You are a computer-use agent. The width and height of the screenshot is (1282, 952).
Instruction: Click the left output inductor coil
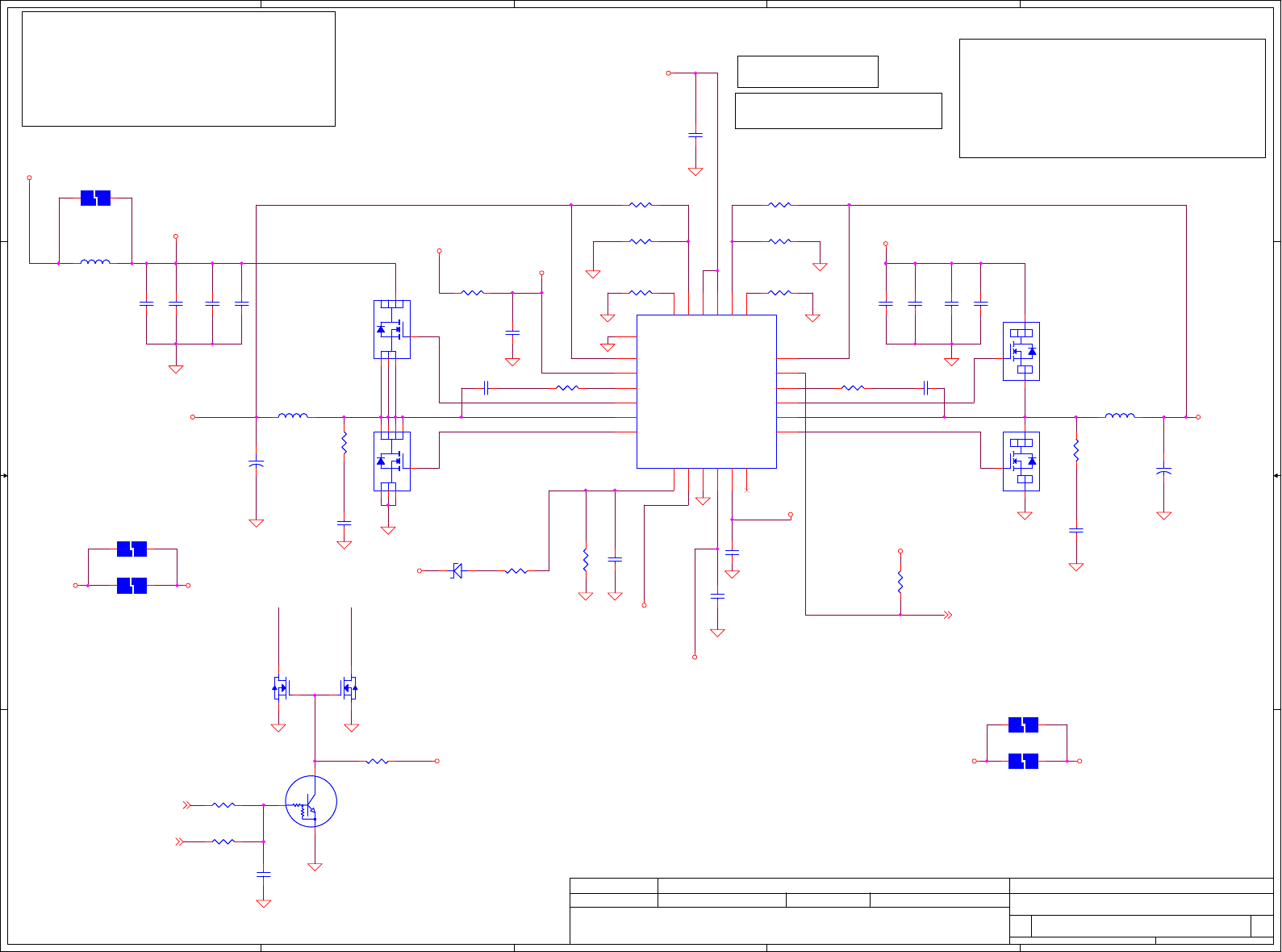pos(293,416)
